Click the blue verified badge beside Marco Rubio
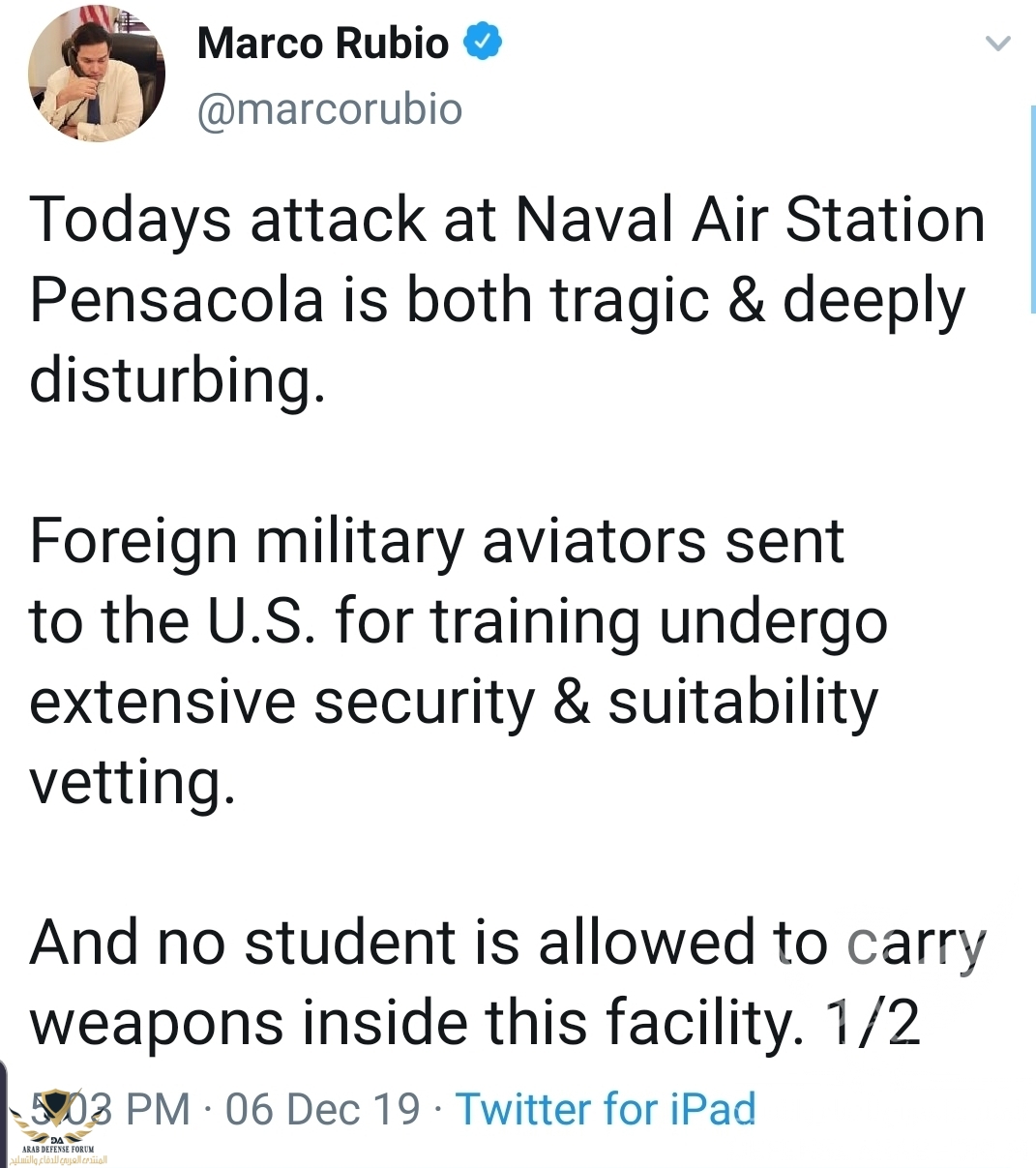Image resolution: width=1036 pixels, height=1168 pixels. click(x=483, y=44)
